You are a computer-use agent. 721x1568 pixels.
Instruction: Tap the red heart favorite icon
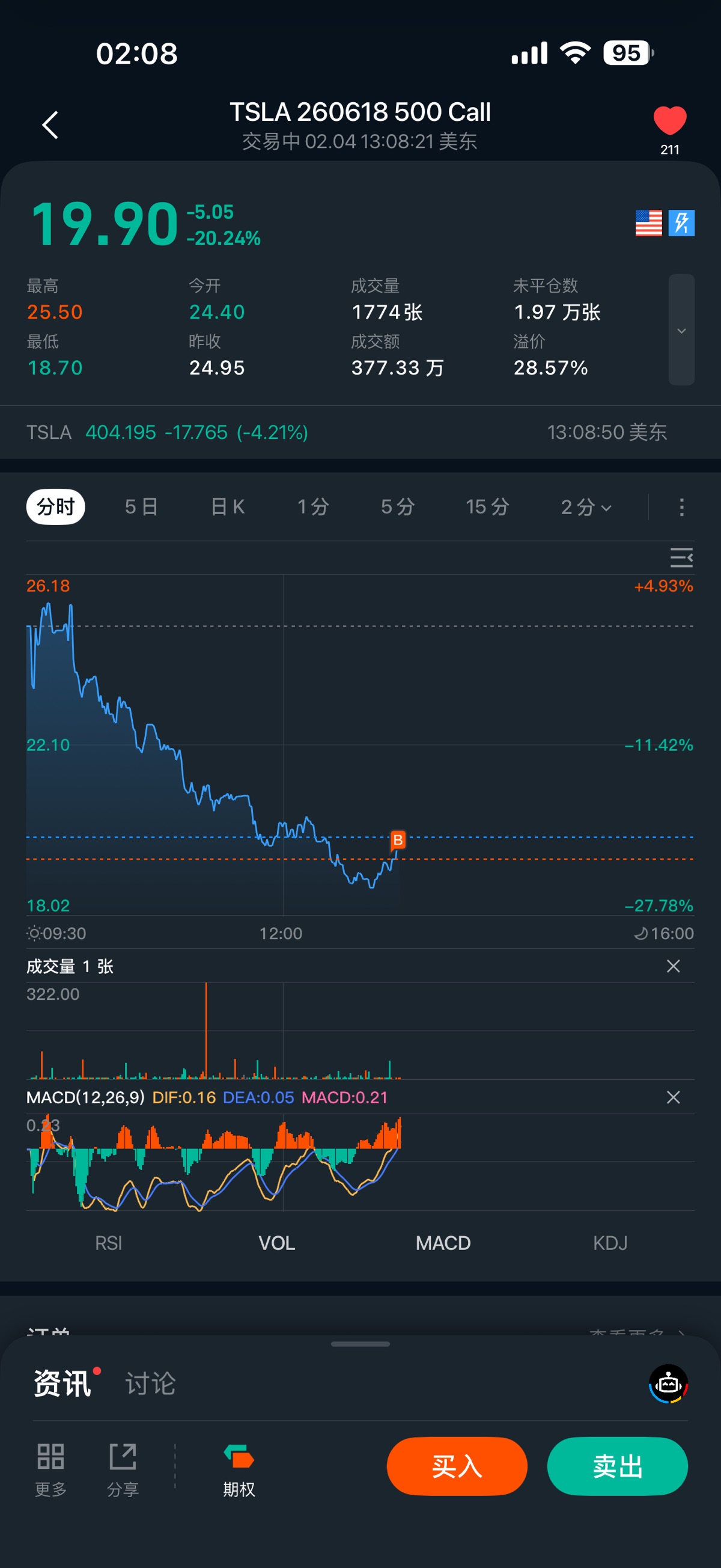point(669,120)
